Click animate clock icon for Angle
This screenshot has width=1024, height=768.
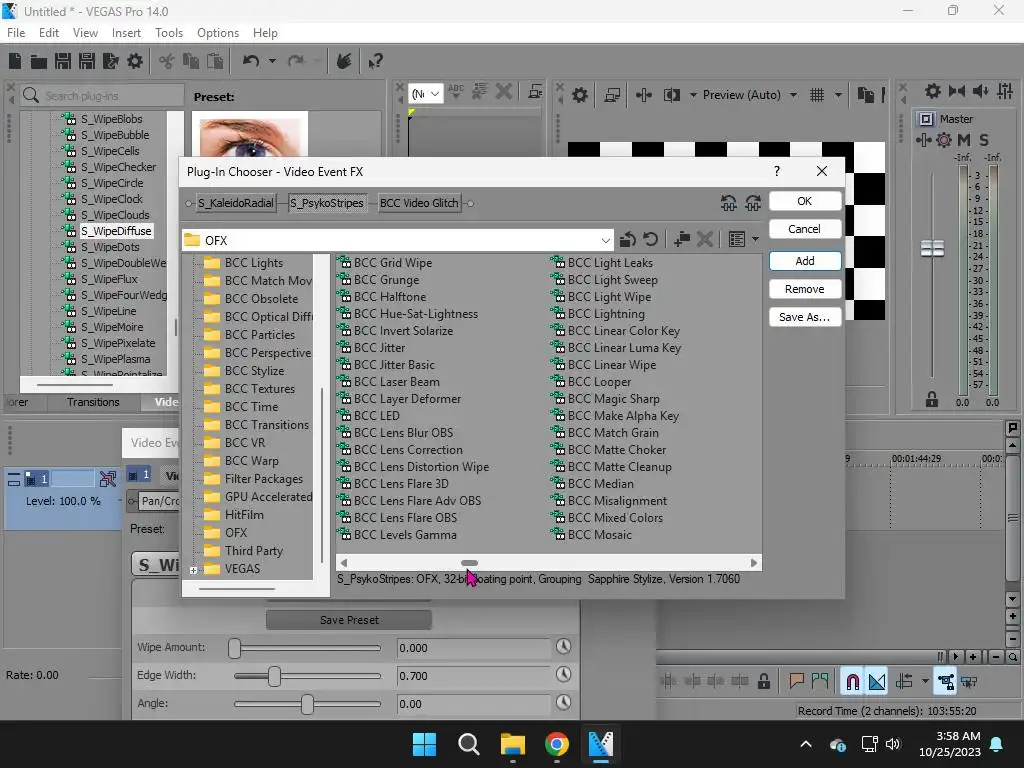pyautogui.click(x=564, y=702)
